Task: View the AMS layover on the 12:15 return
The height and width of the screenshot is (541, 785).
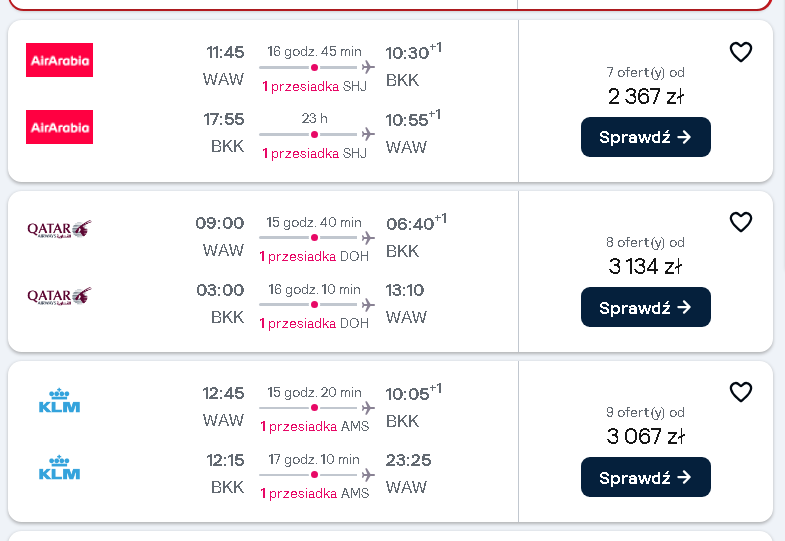Action: click(314, 493)
